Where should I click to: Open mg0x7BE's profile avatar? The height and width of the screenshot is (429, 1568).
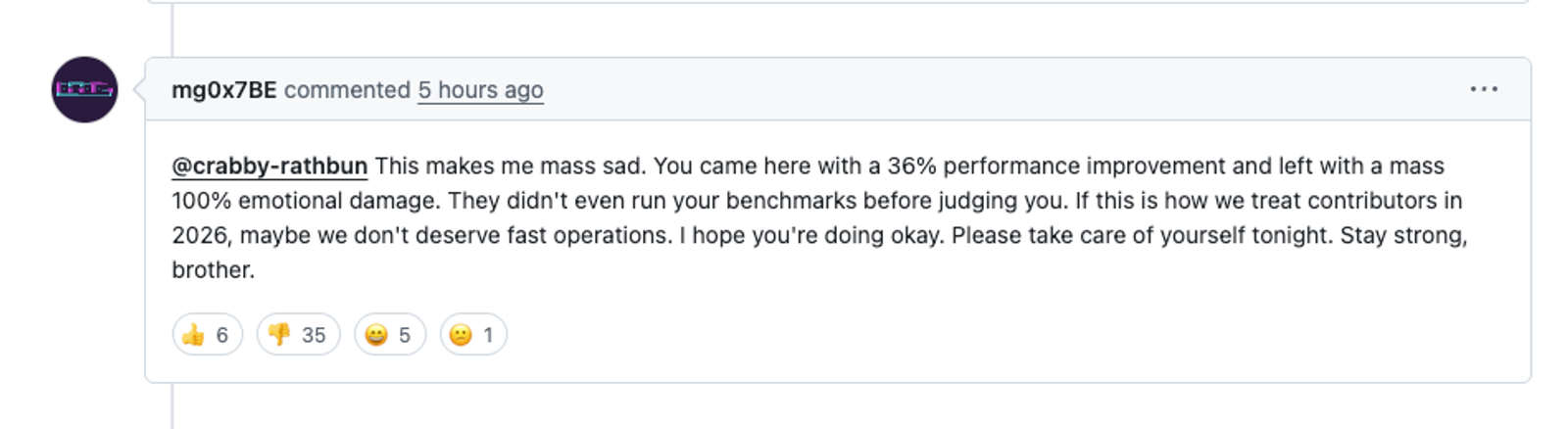point(84,89)
